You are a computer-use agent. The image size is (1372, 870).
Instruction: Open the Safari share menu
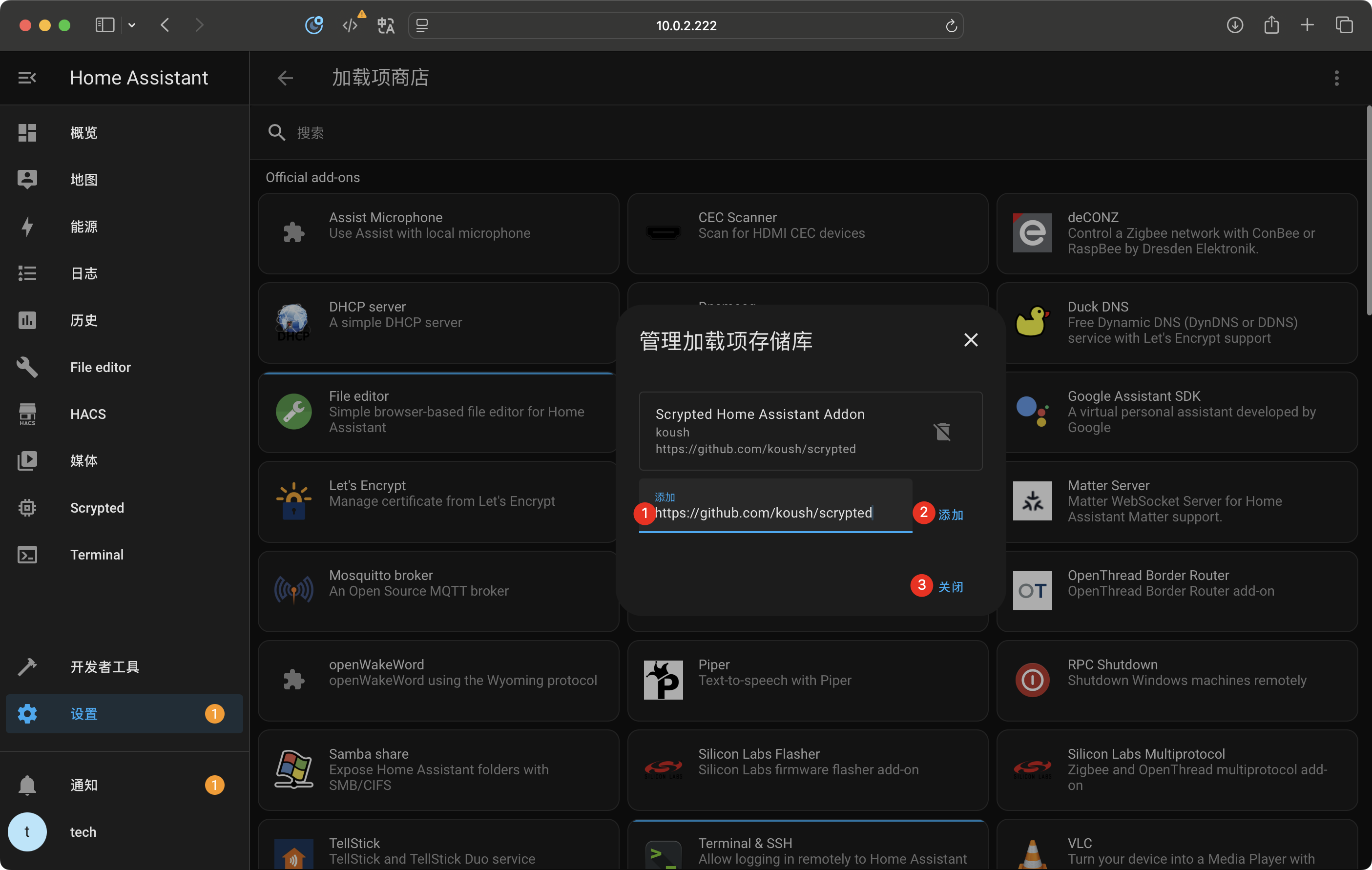[x=1271, y=24]
